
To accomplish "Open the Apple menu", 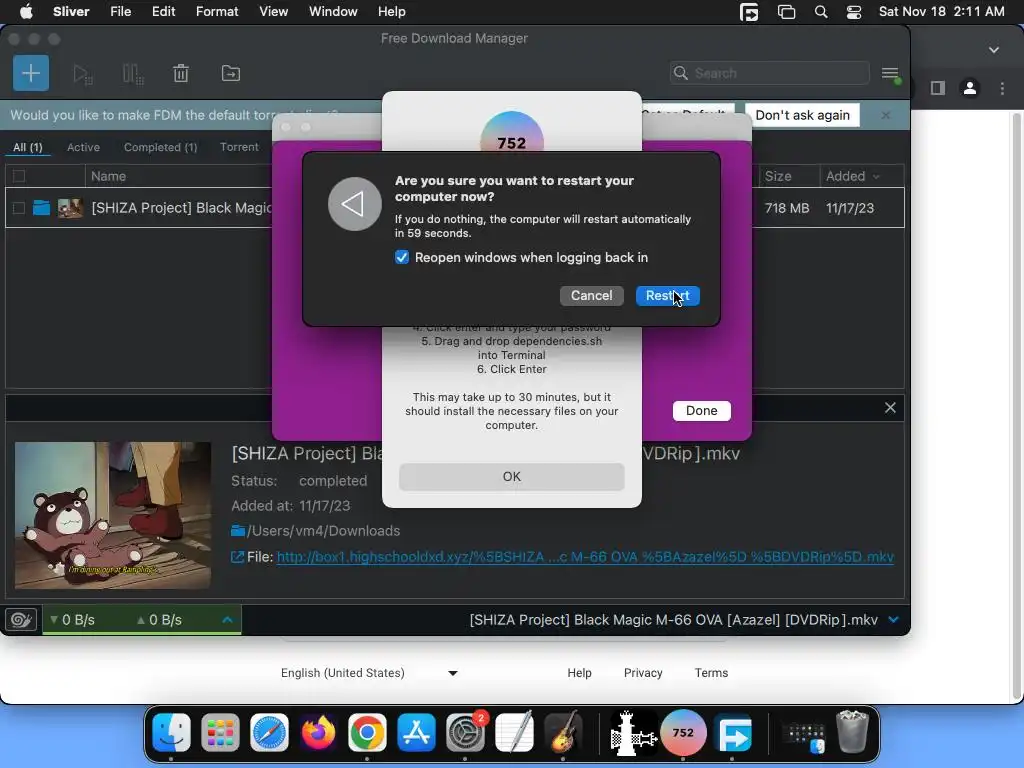I will [x=25, y=12].
